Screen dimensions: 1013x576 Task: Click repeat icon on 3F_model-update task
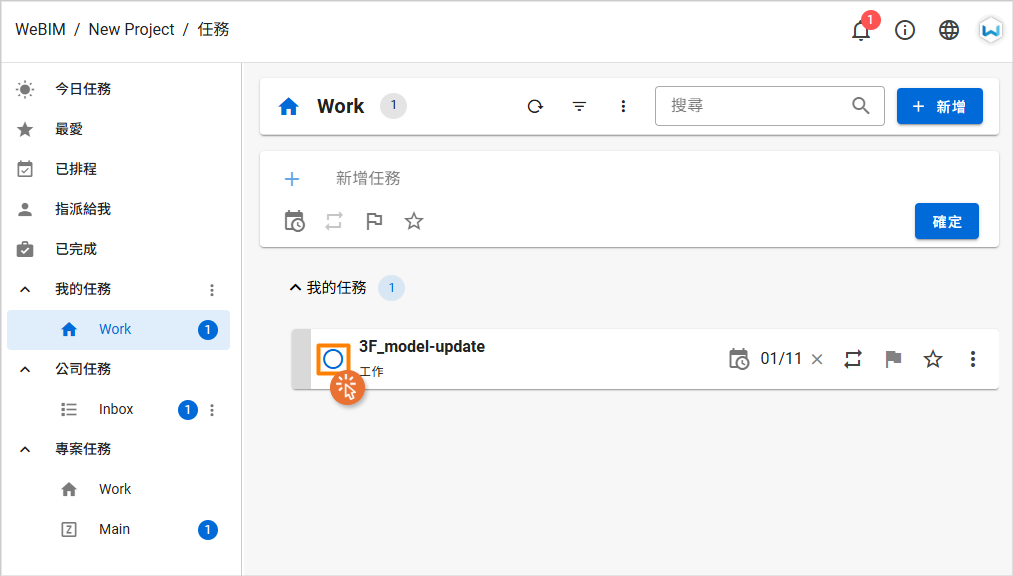click(853, 359)
